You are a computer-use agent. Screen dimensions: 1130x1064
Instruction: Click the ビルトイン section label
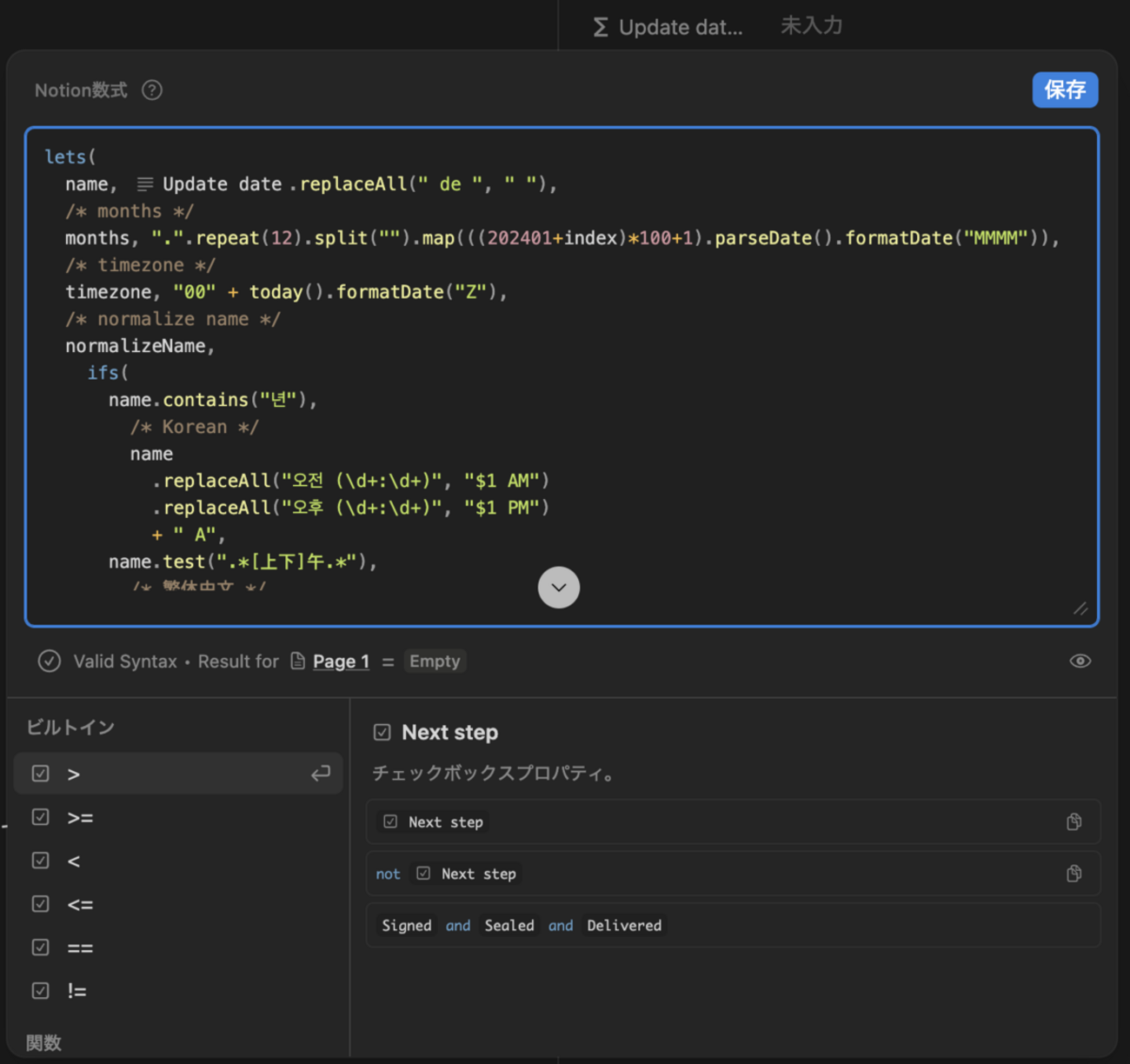pos(70,728)
